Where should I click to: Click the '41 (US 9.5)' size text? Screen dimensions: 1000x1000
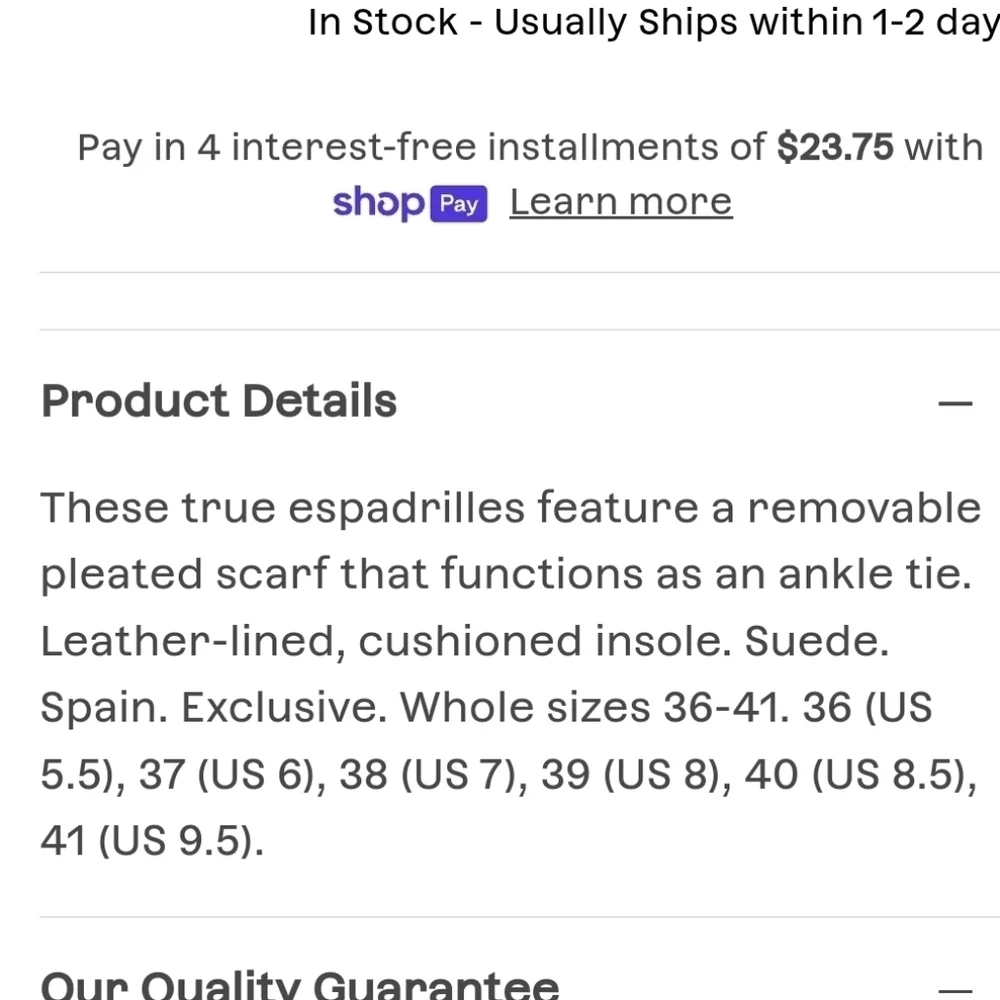click(152, 841)
